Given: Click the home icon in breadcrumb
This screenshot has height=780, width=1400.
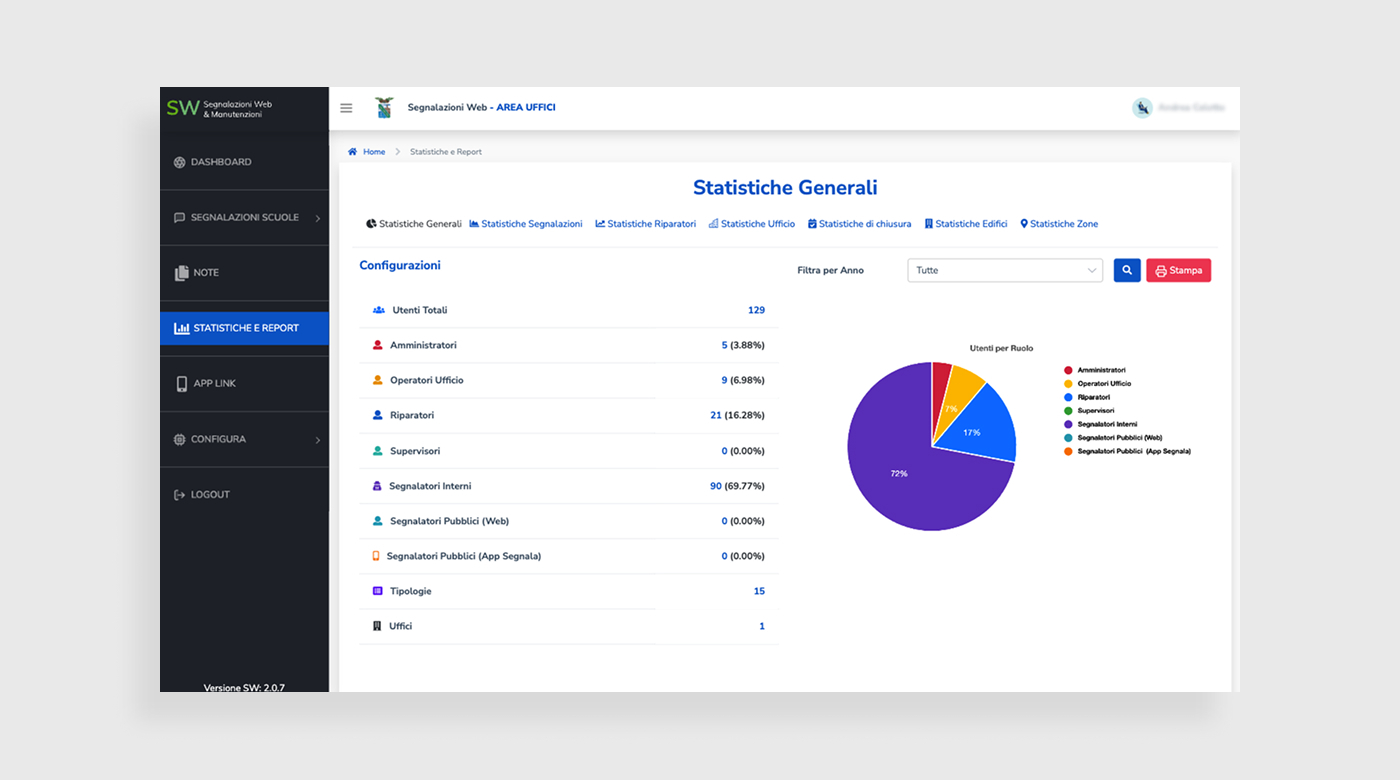Looking at the screenshot, I should click(x=352, y=152).
